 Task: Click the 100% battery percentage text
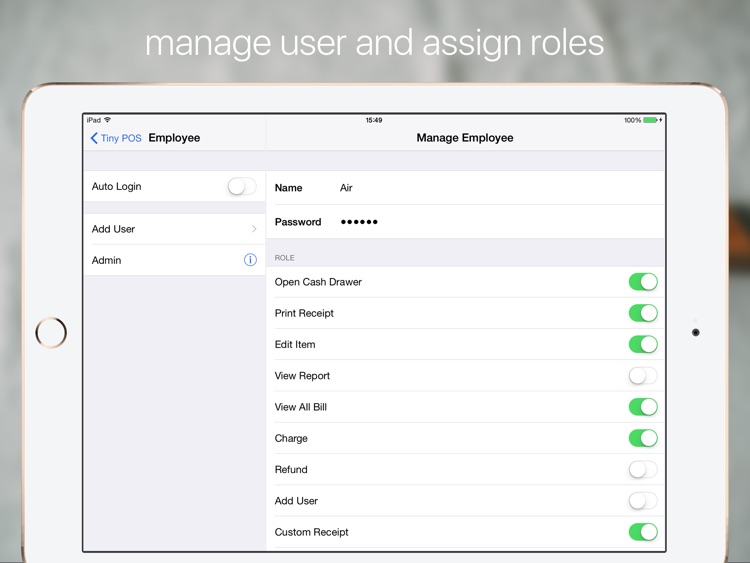(632, 120)
